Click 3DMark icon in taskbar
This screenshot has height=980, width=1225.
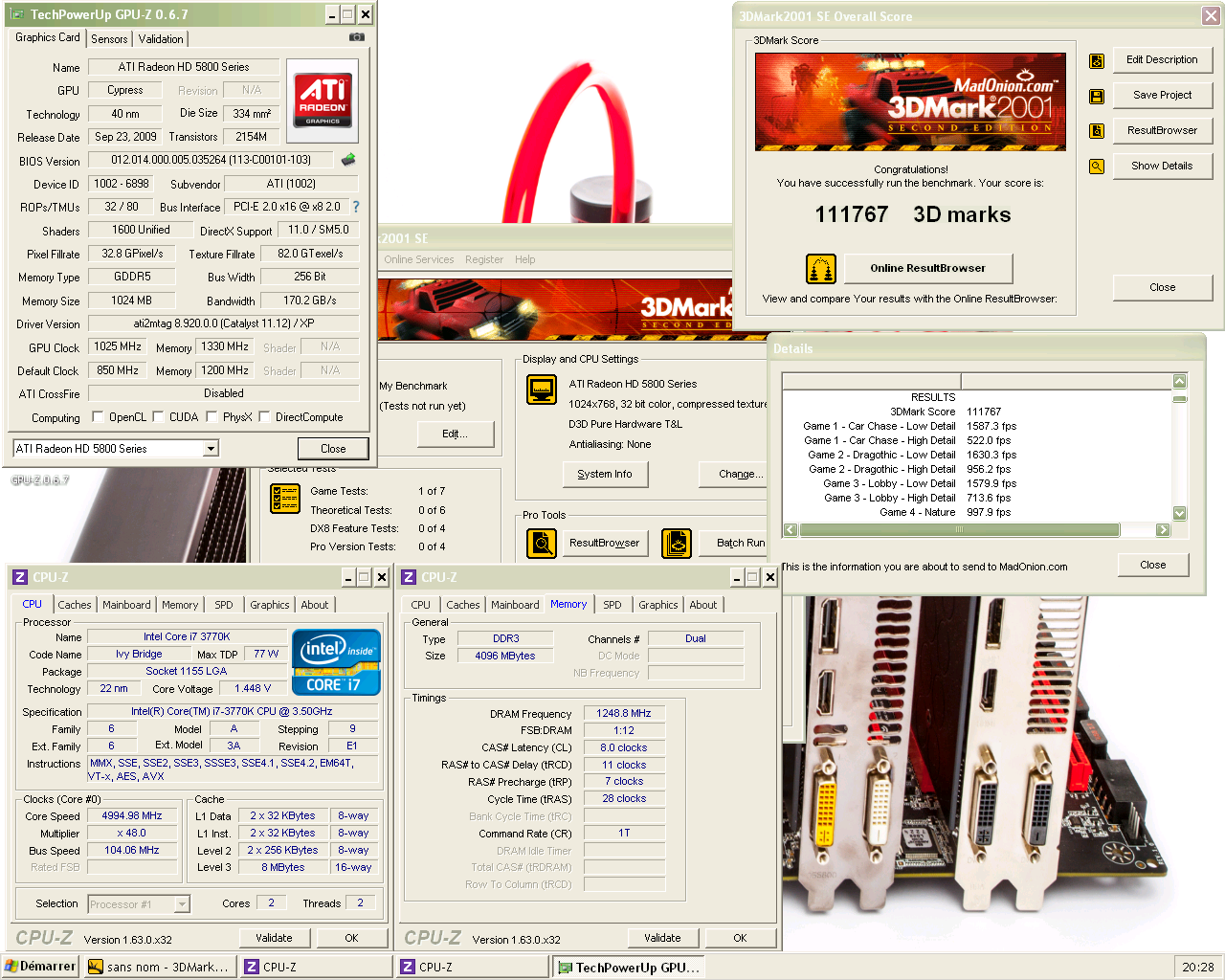[x=96, y=967]
